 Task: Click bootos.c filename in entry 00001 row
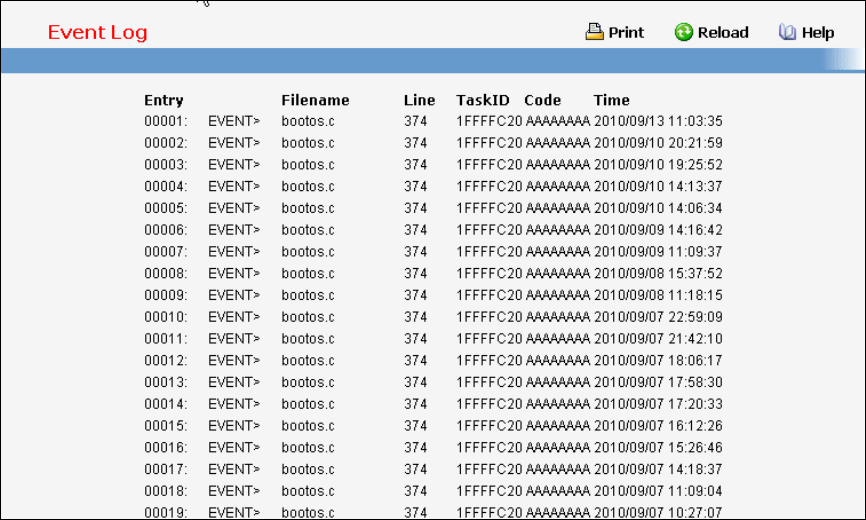(x=308, y=121)
